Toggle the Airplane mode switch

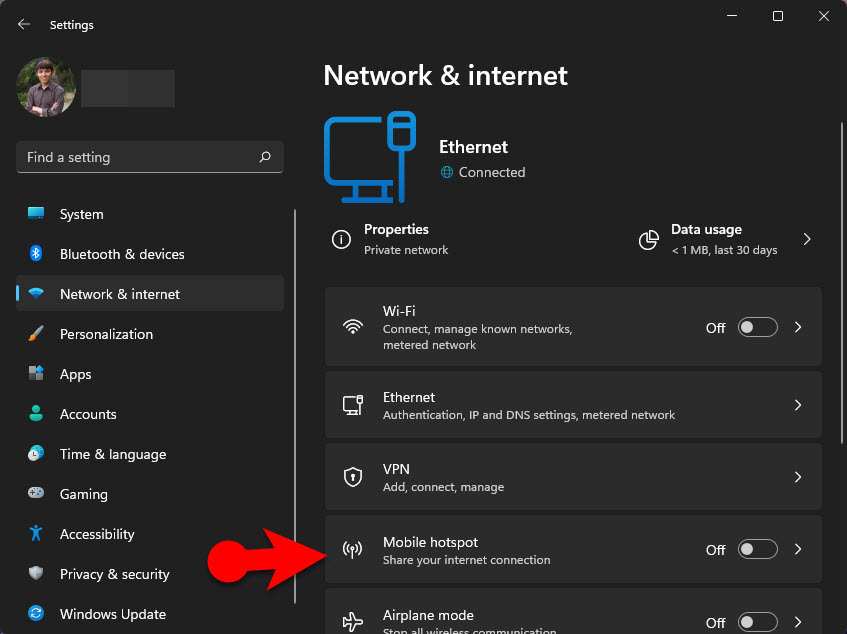pyautogui.click(x=758, y=622)
